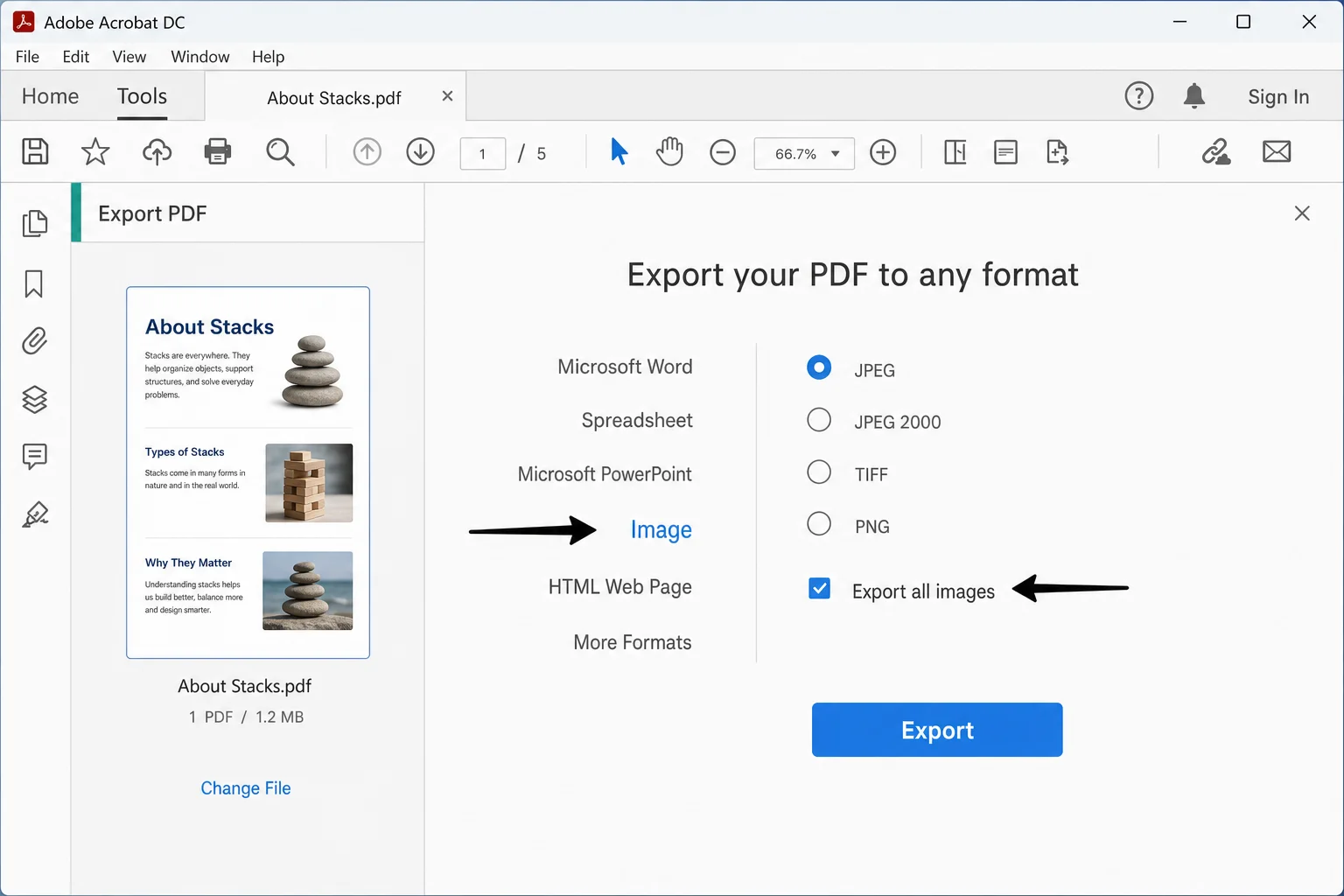
Task: Switch to the Home tab
Action: [50, 96]
